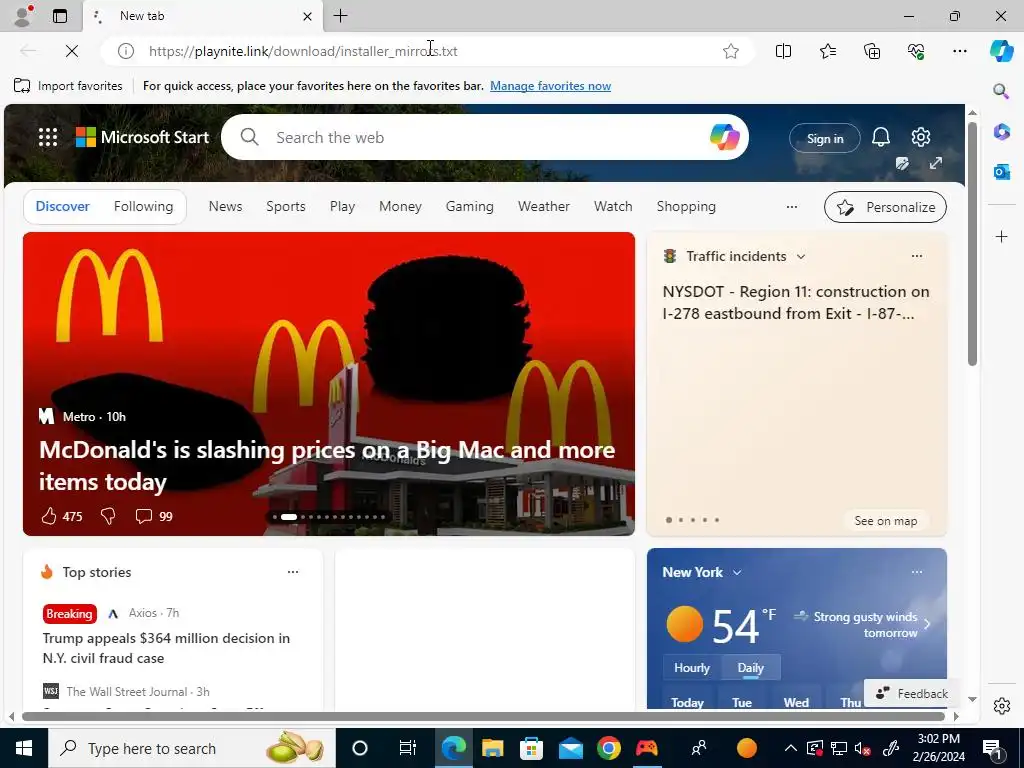This screenshot has width=1024, height=768.
Task: Open the Edge profile icon
Action: tap(22, 16)
